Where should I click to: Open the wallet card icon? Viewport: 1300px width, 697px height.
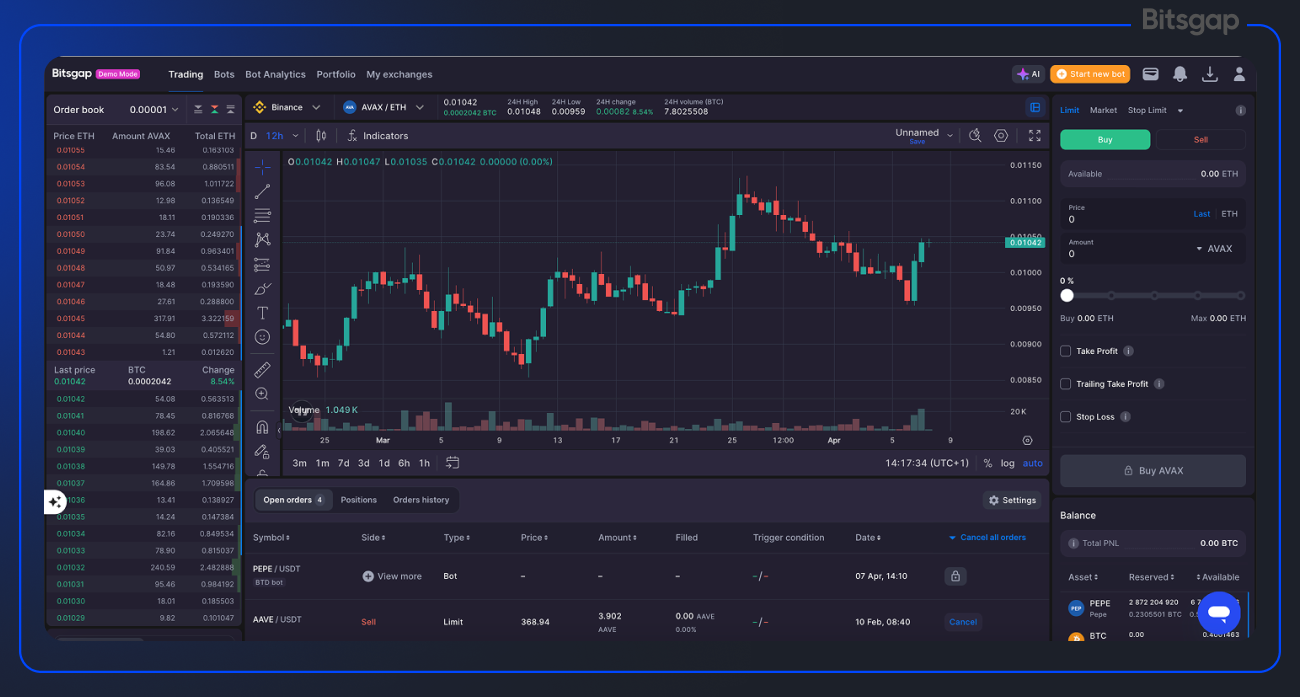pos(1151,74)
